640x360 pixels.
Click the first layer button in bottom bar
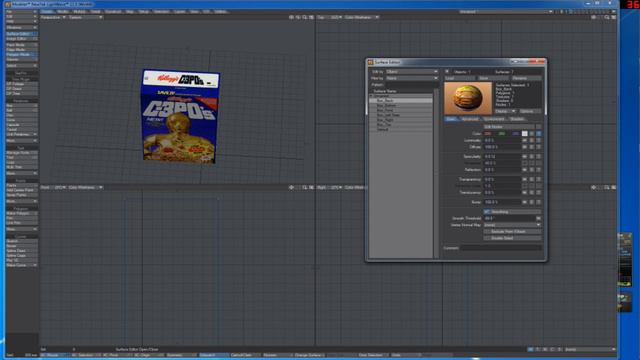[x=530, y=349]
